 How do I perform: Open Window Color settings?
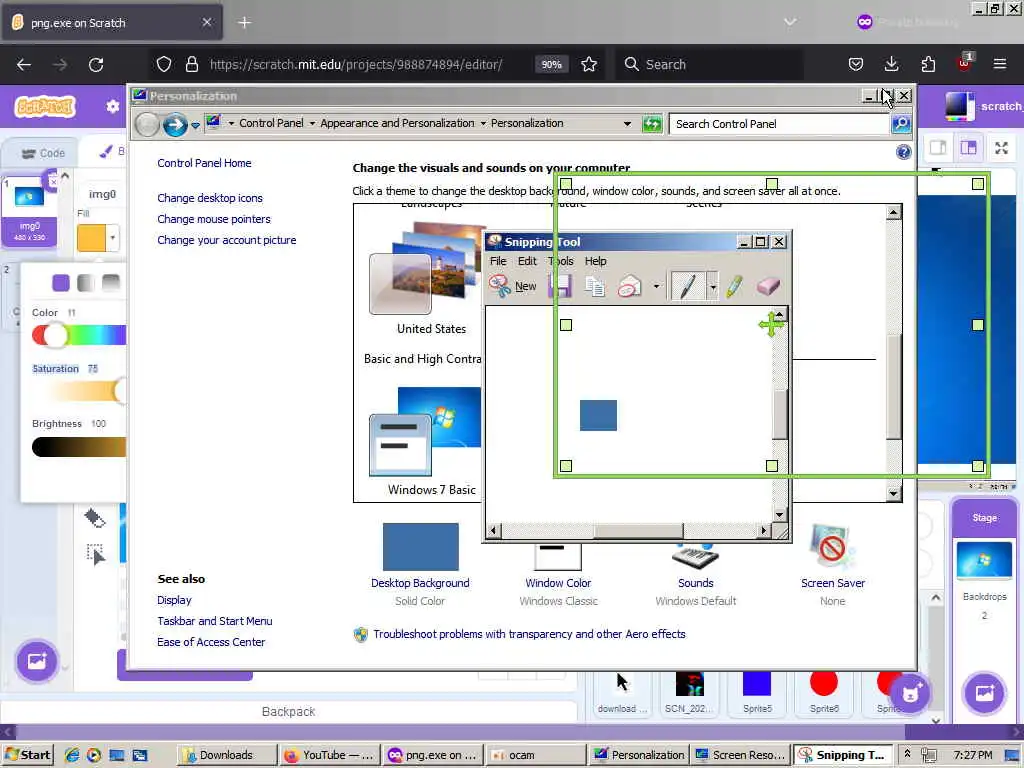coord(558,575)
